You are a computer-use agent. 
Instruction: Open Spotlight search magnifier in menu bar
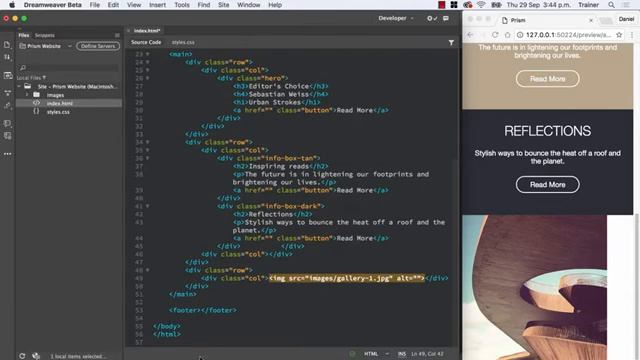tap(611, 5)
